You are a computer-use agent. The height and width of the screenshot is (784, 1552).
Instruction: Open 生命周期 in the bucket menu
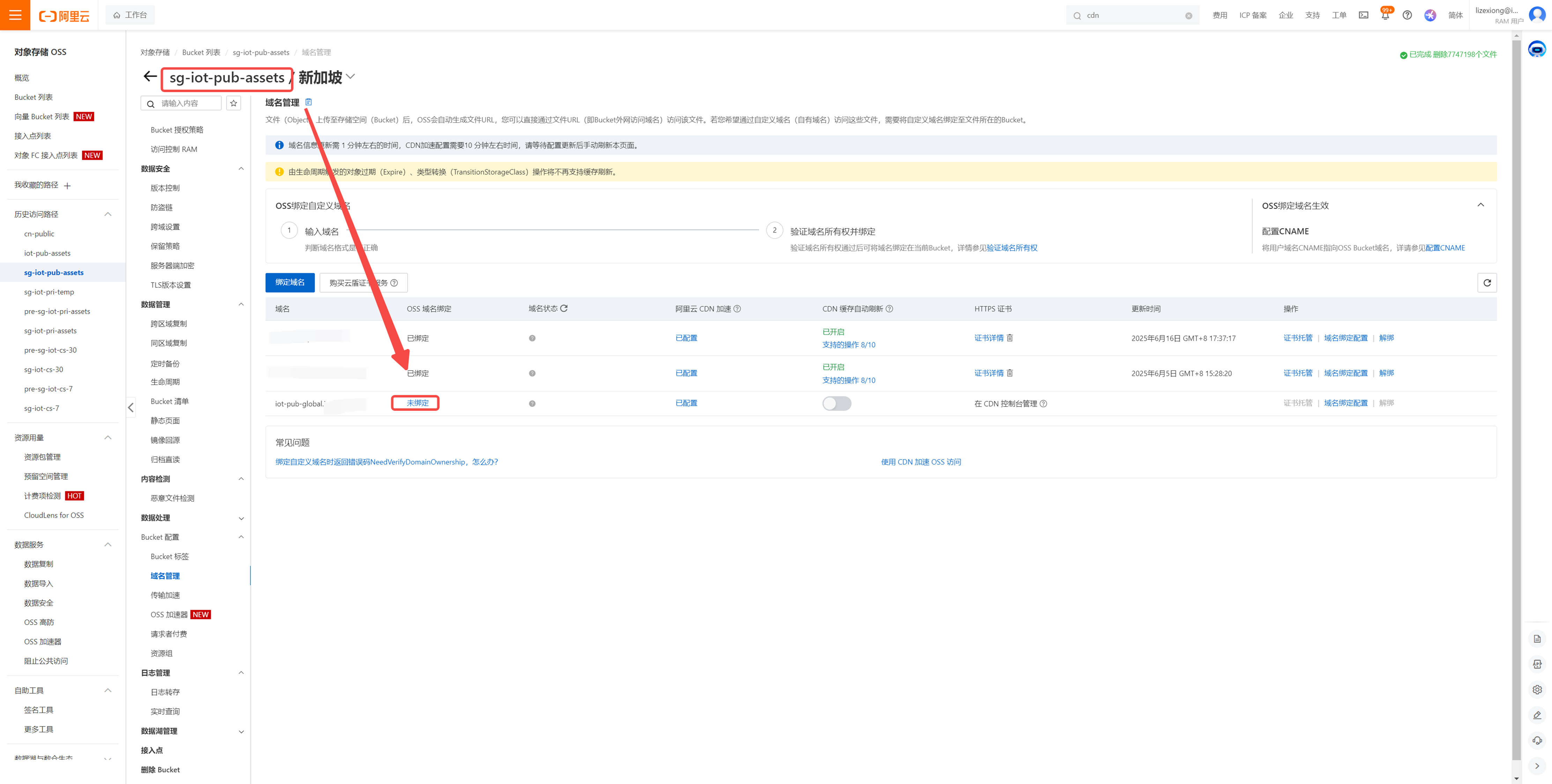[x=165, y=382]
